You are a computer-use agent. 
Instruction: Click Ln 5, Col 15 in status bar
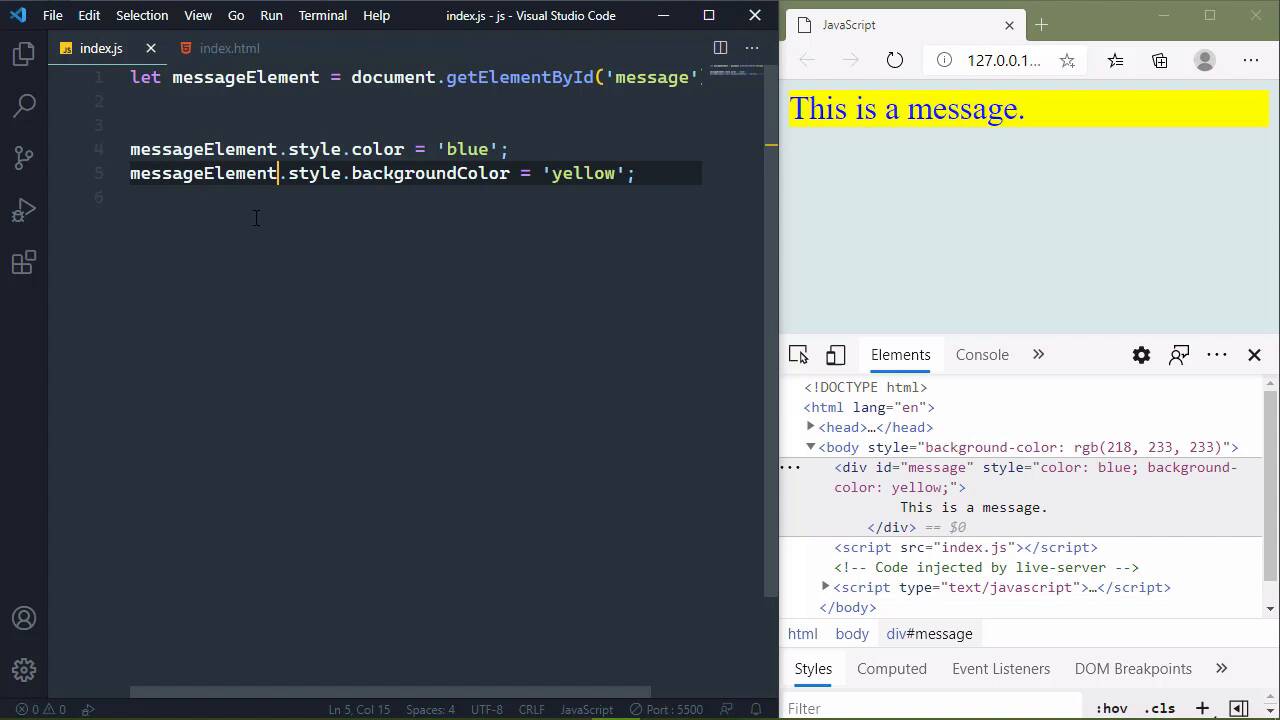pos(359,710)
